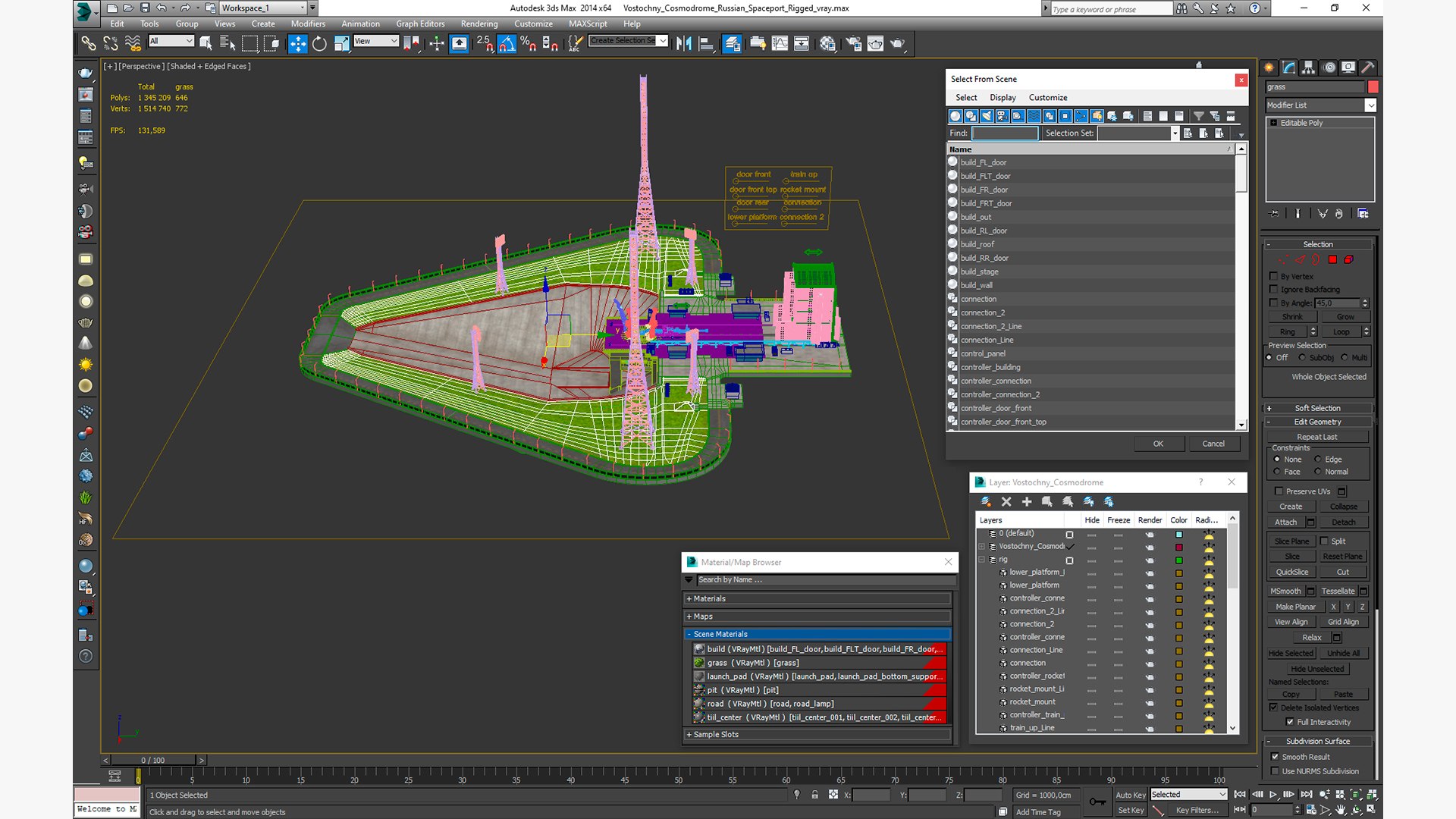1456x819 pixels.
Task: Click the QuickSlice button
Action: coord(1292,573)
